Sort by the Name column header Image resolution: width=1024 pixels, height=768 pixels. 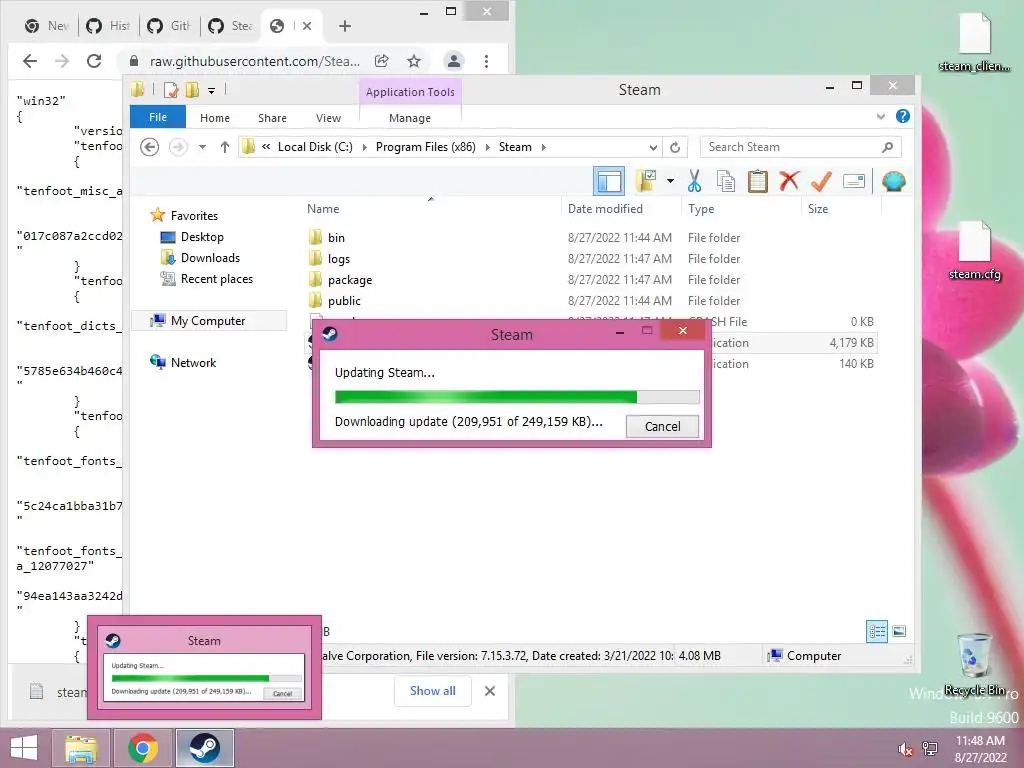[x=431, y=208]
